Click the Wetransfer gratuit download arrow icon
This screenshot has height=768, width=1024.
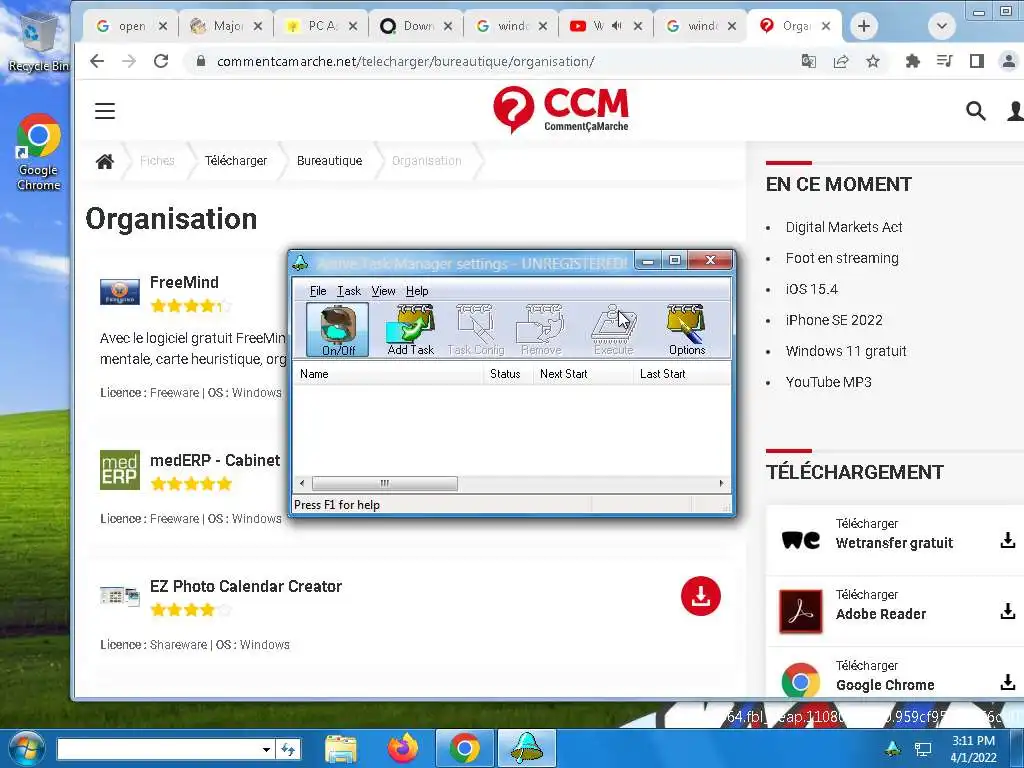pyautogui.click(x=1008, y=540)
